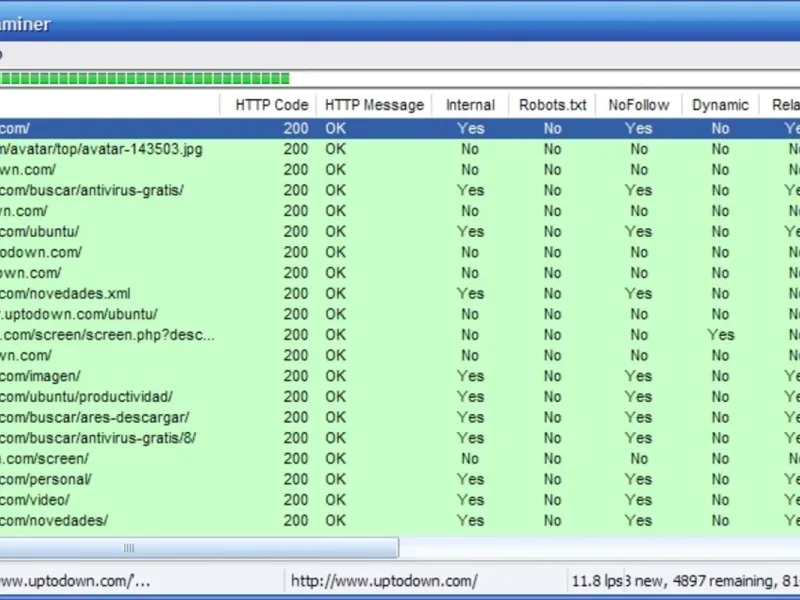Select the 'odown.com/' URL row
Viewport: 800px width, 600px height.
coord(400,252)
